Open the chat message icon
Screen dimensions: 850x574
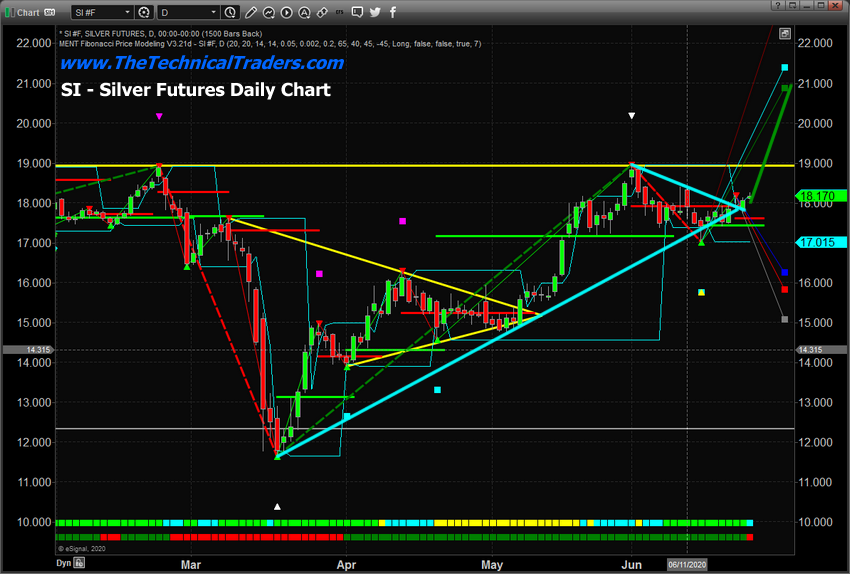pyautogui.click(x=357, y=12)
